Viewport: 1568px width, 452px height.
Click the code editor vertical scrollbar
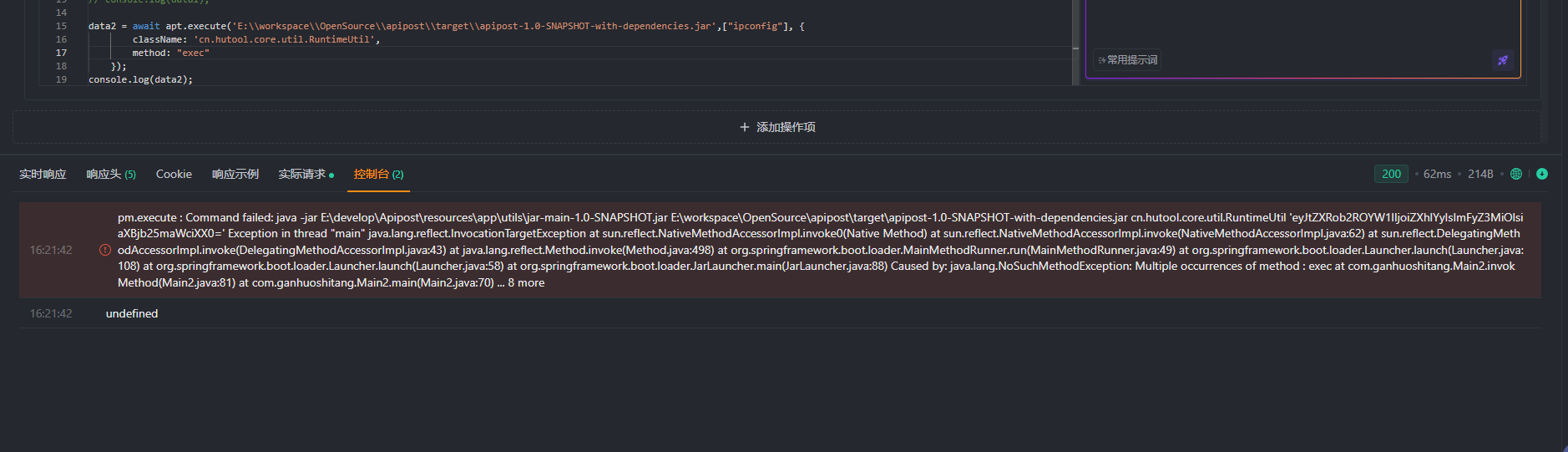click(1075, 50)
